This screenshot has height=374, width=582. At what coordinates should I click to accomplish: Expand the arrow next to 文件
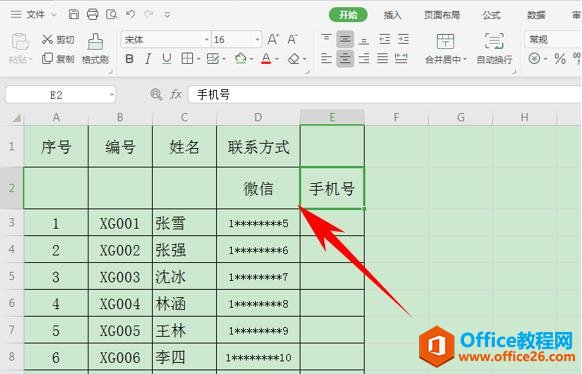[54, 15]
